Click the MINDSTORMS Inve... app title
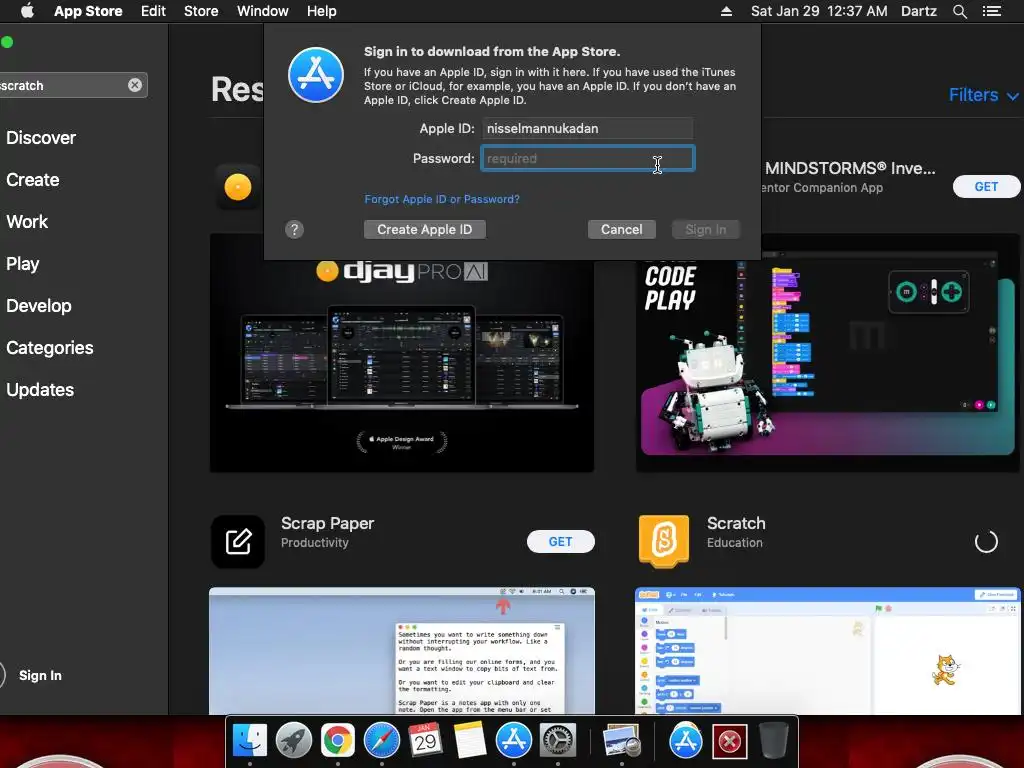This screenshot has height=768, width=1024. (850, 168)
